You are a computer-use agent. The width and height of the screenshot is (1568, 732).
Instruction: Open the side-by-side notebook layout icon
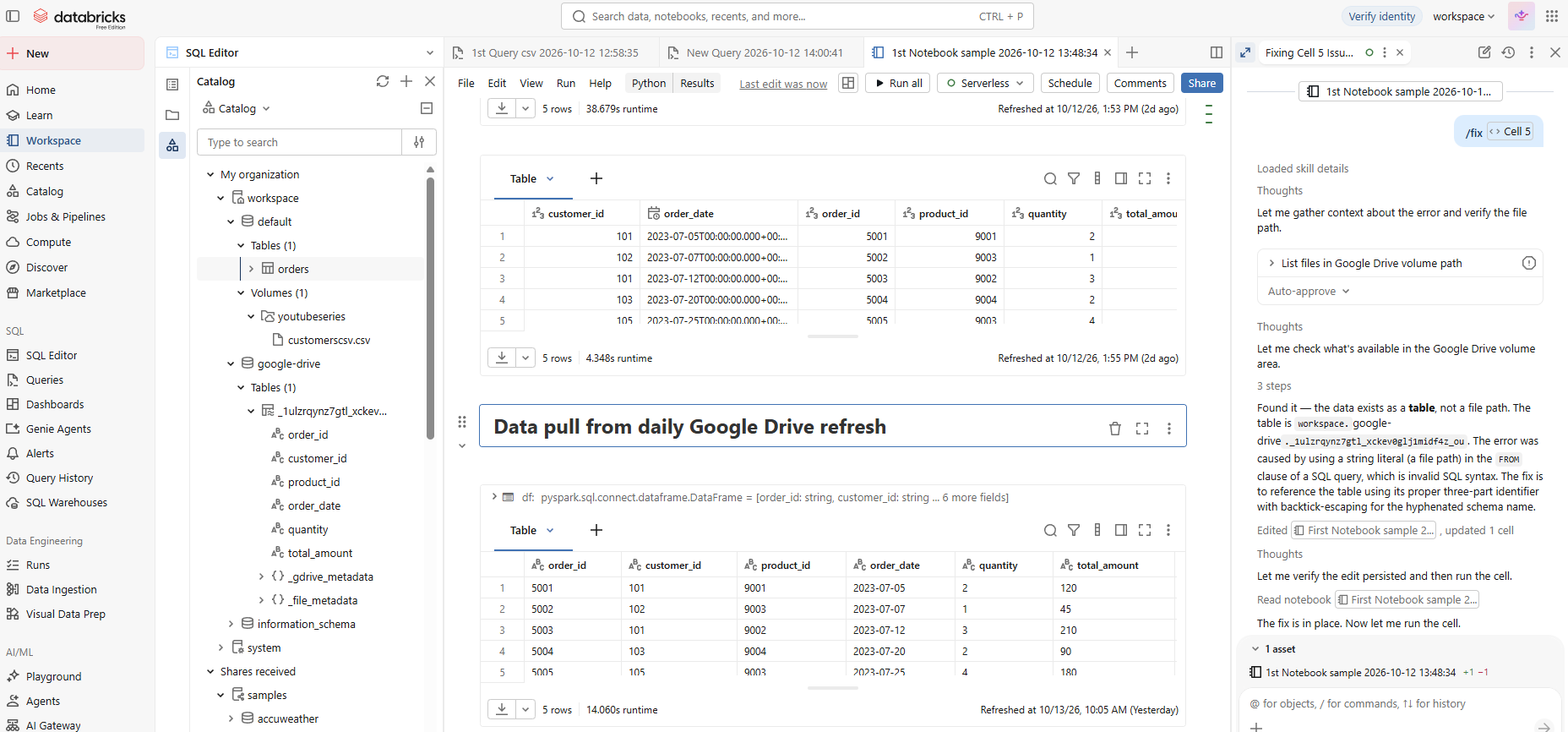click(848, 83)
